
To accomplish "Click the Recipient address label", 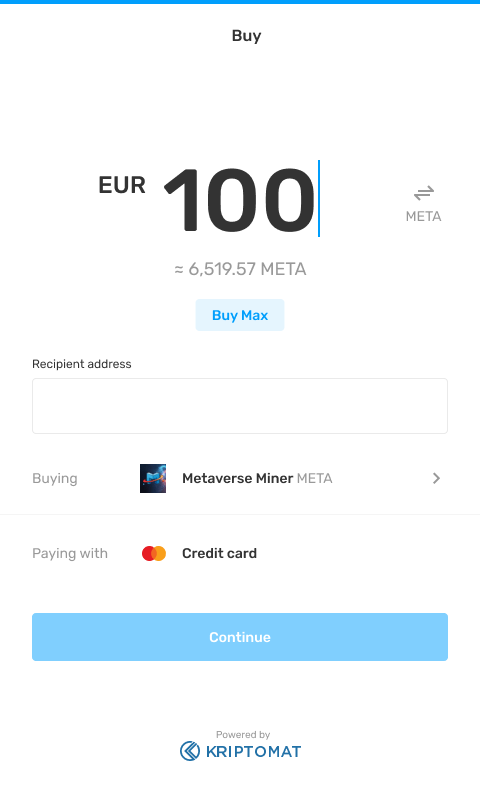I will pos(81,364).
